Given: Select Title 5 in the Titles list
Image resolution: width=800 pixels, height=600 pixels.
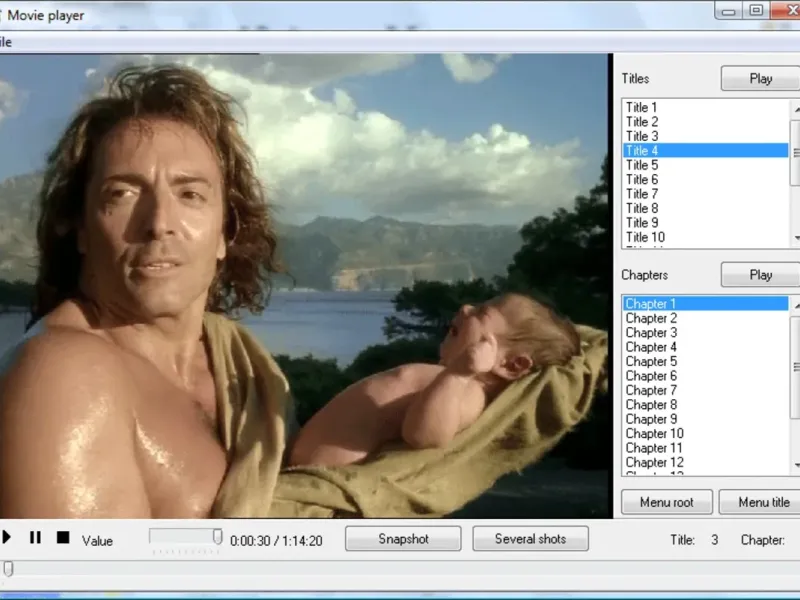Looking at the screenshot, I should click(x=705, y=165).
